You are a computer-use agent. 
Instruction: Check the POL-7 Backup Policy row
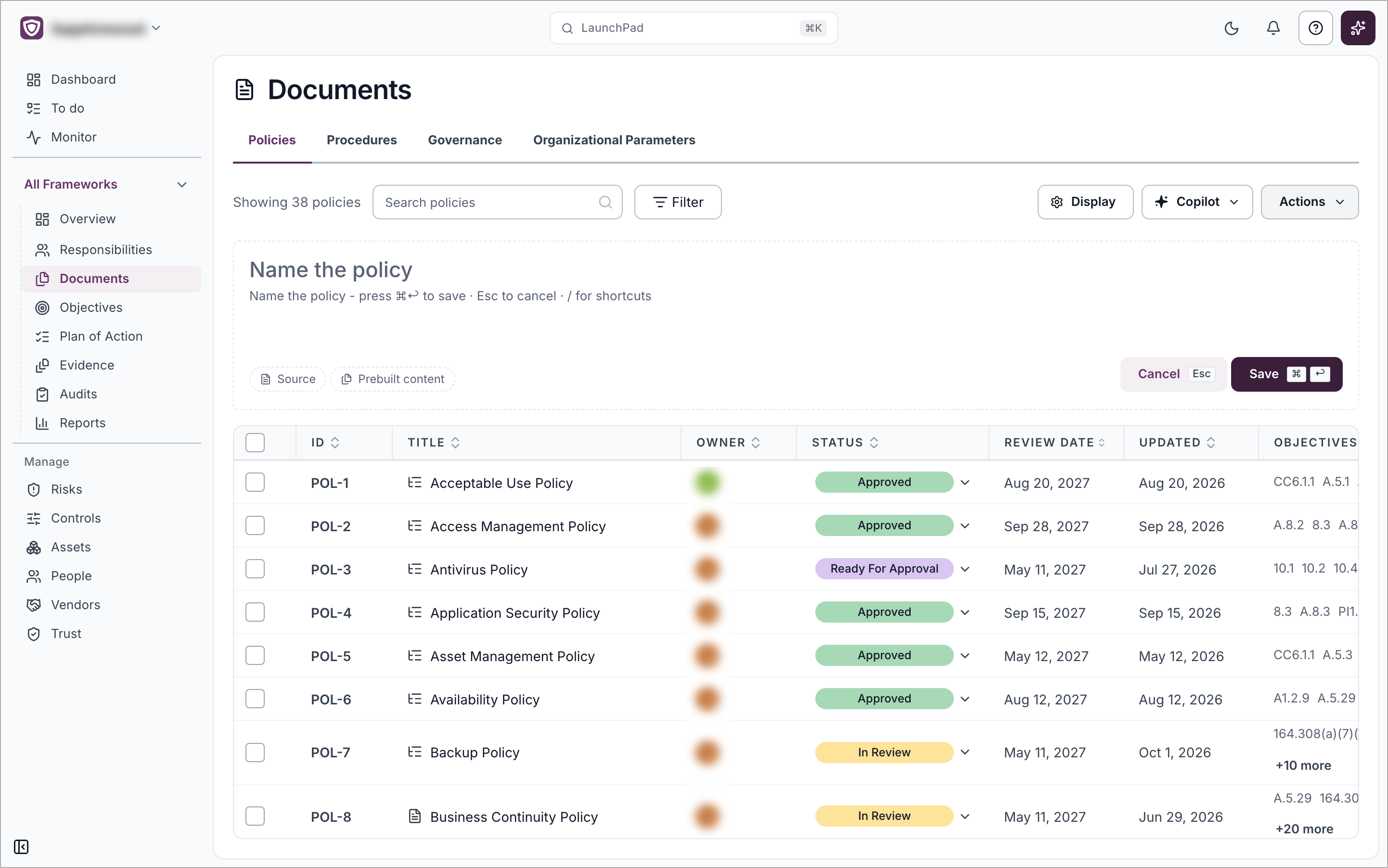click(x=255, y=753)
